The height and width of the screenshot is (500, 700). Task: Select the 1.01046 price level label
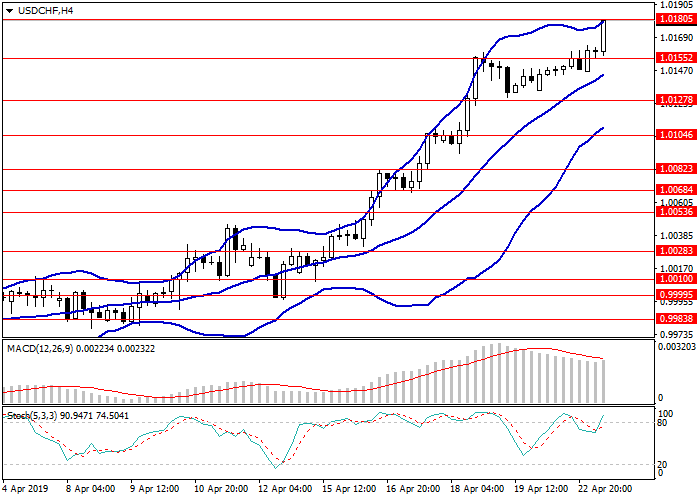point(677,135)
